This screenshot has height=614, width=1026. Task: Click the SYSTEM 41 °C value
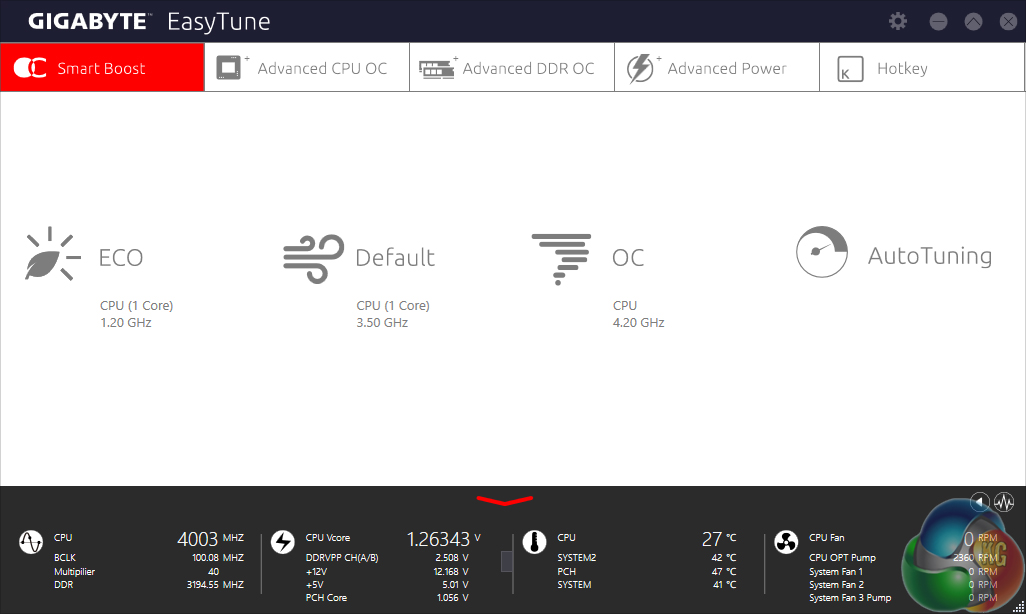point(724,585)
